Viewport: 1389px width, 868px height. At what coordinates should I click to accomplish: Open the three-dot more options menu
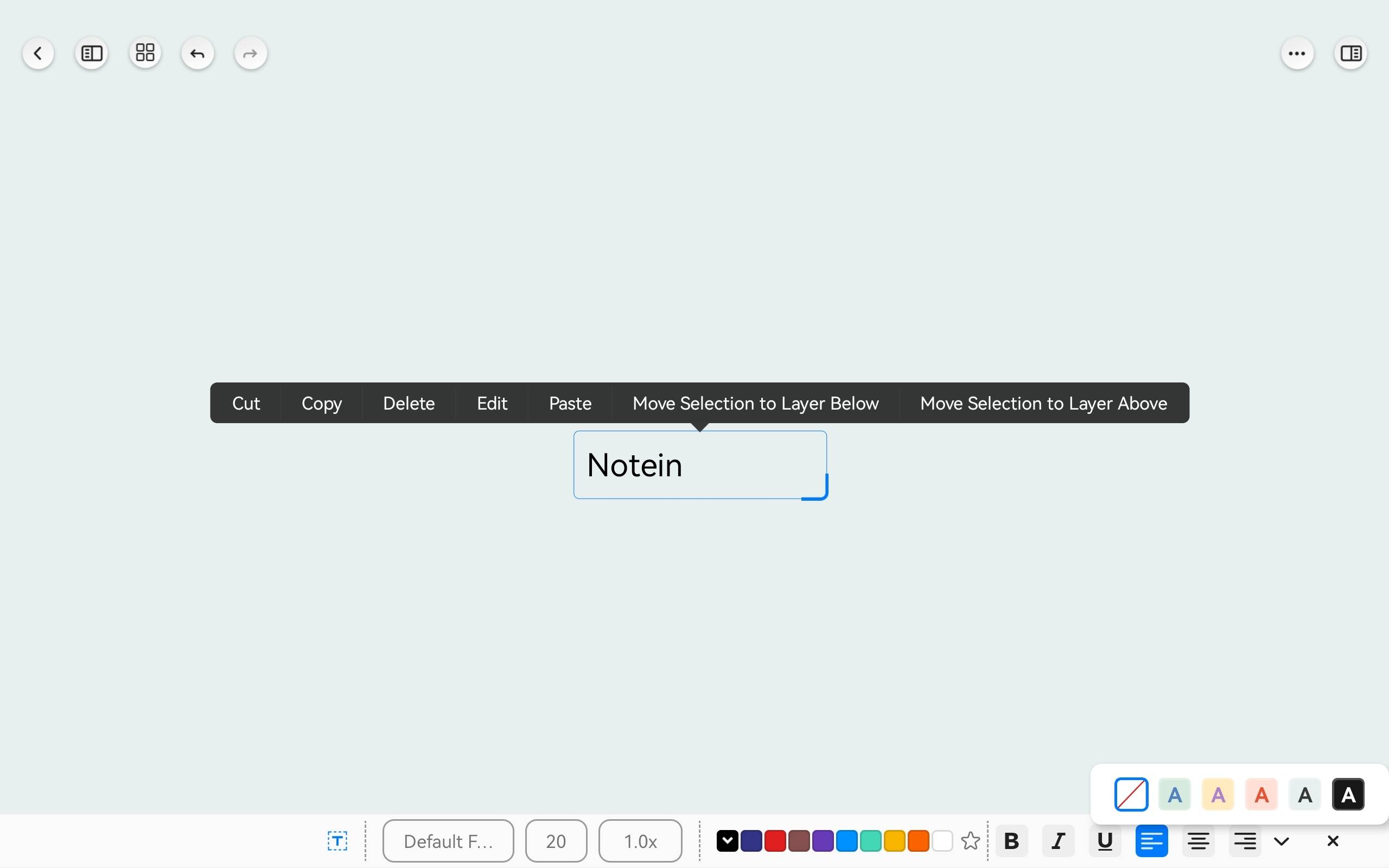point(1297,53)
